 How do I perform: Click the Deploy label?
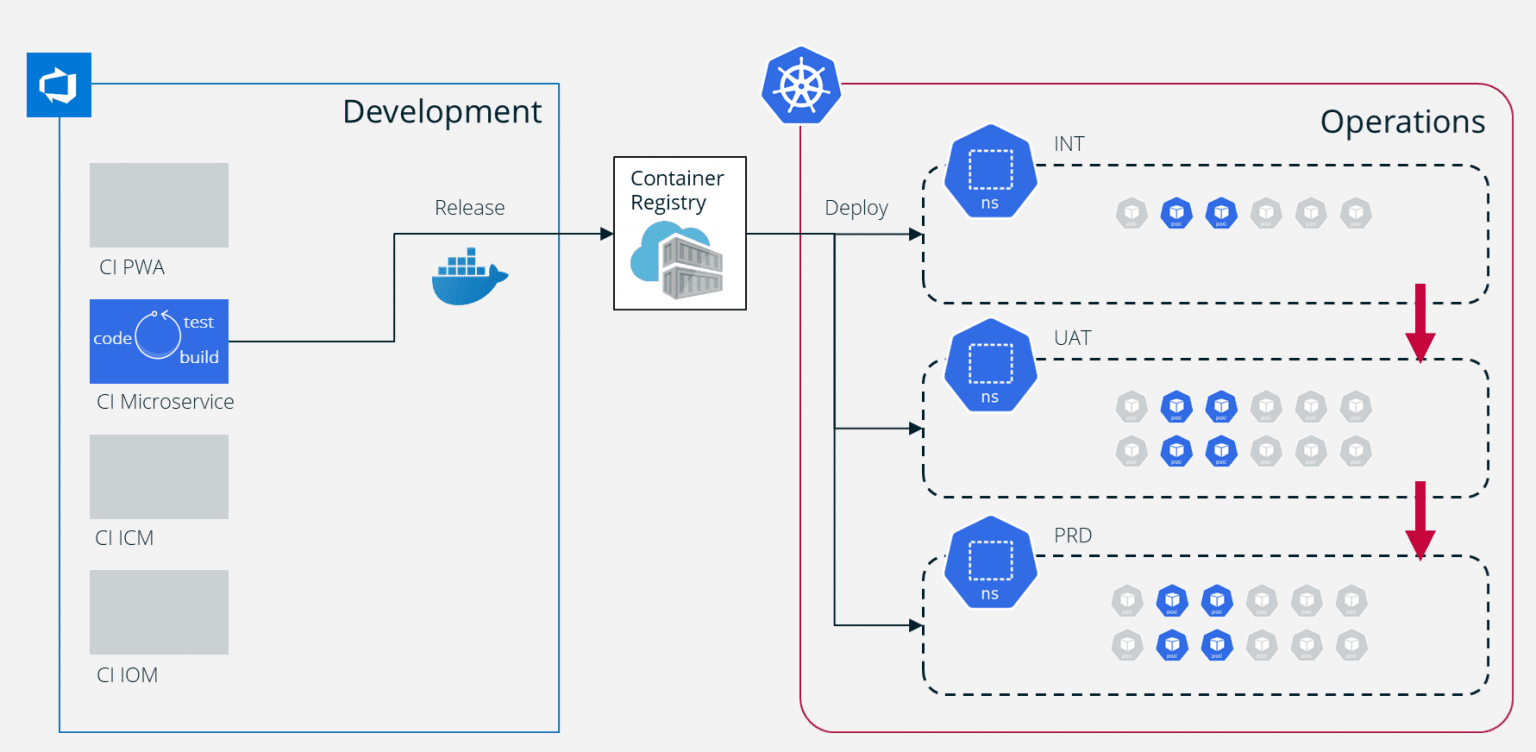click(x=855, y=208)
